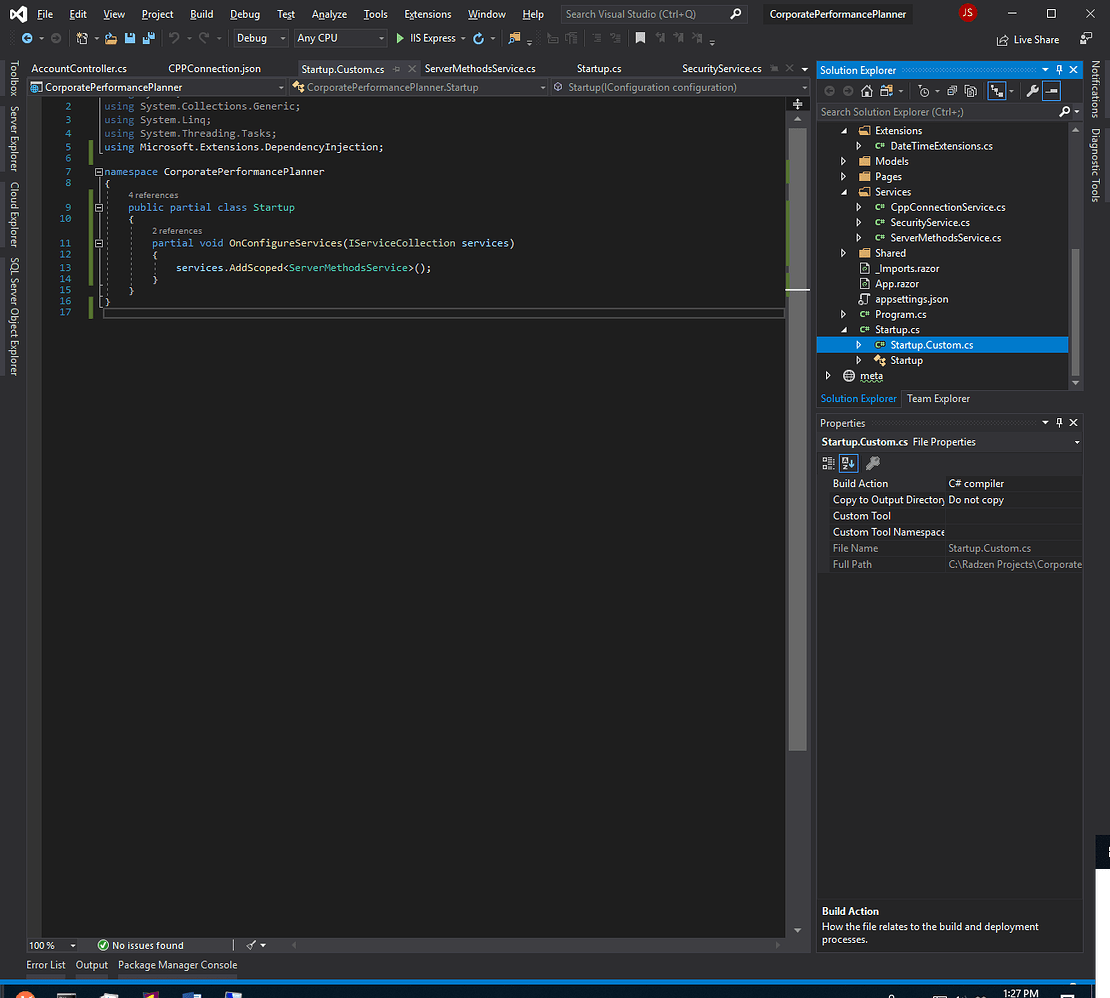Expand the Models folder node
Viewport: 1110px width, 998px height.
[843, 161]
